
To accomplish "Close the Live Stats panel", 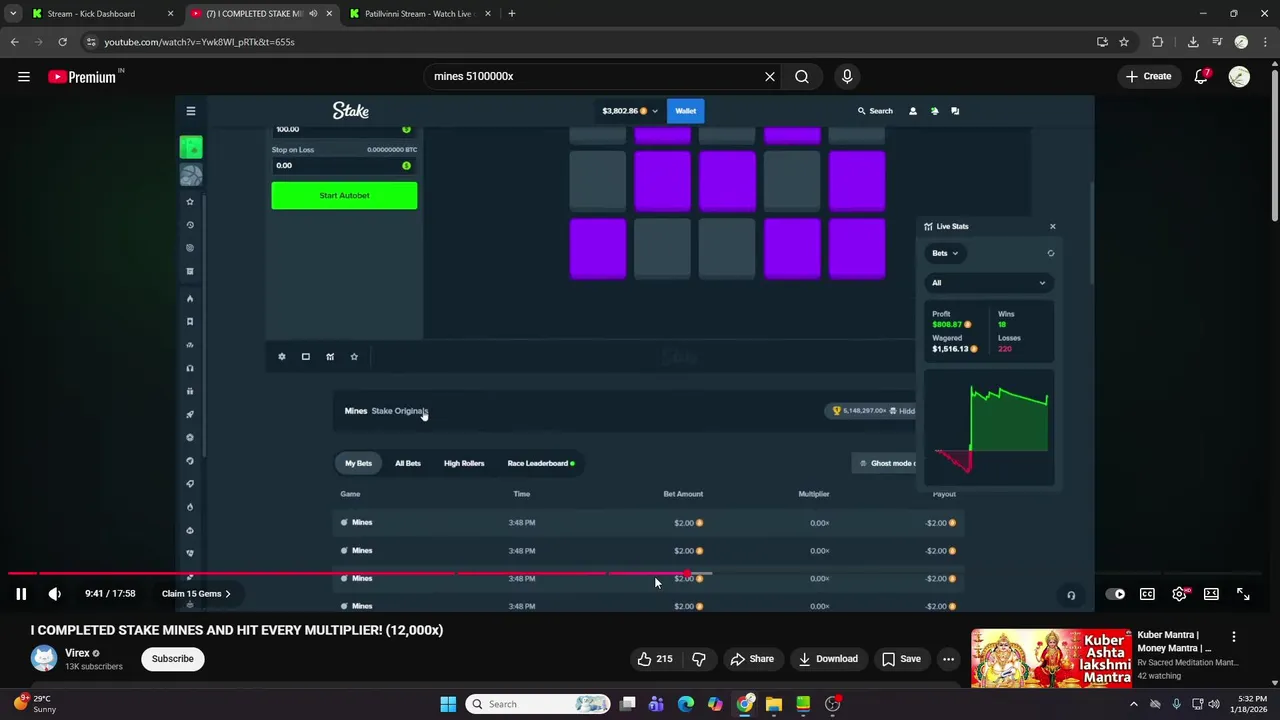I will (x=1052, y=227).
